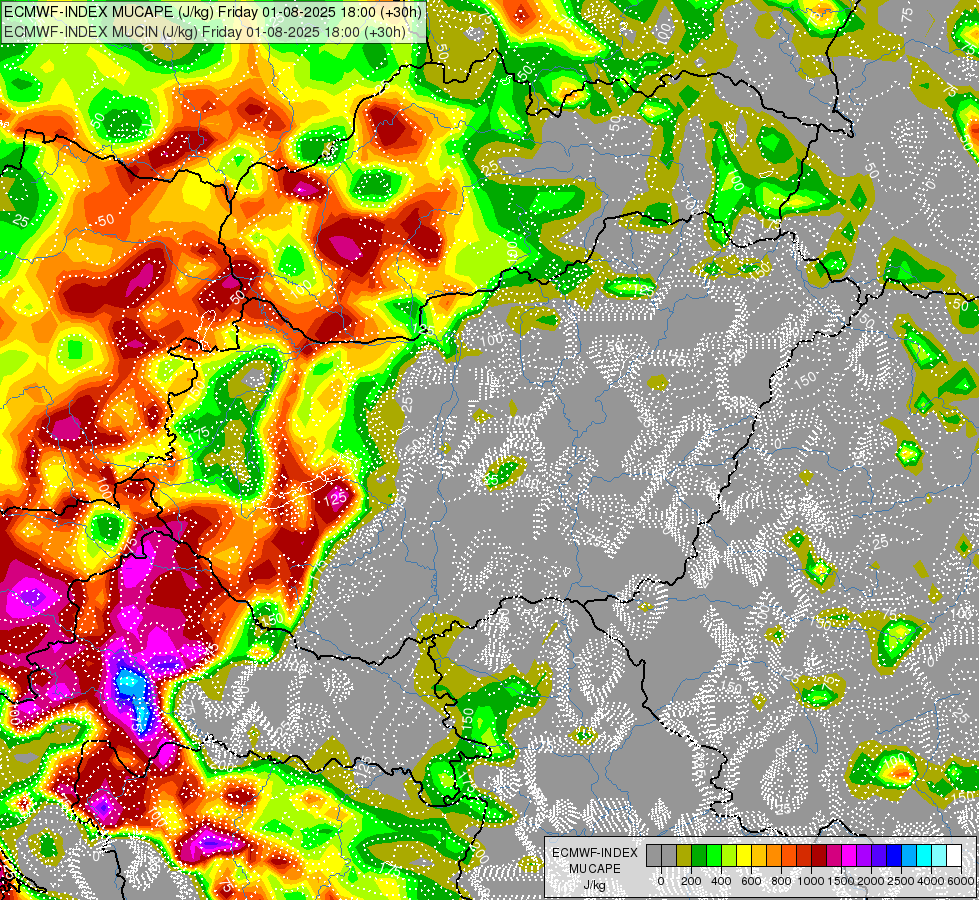Click the legend tick label 2000
The height and width of the screenshot is (900, 979).
click(872, 881)
